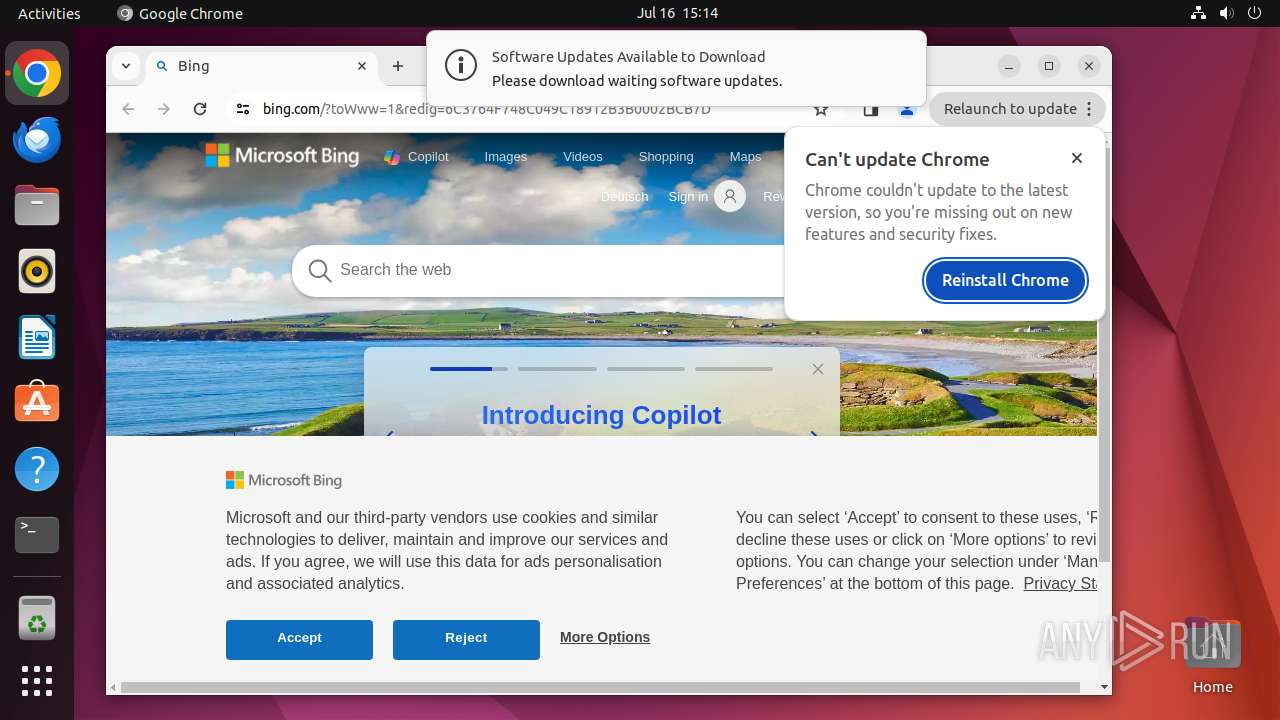Open the Shopping search tab
The width and height of the screenshot is (1280, 720).
coord(666,157)
